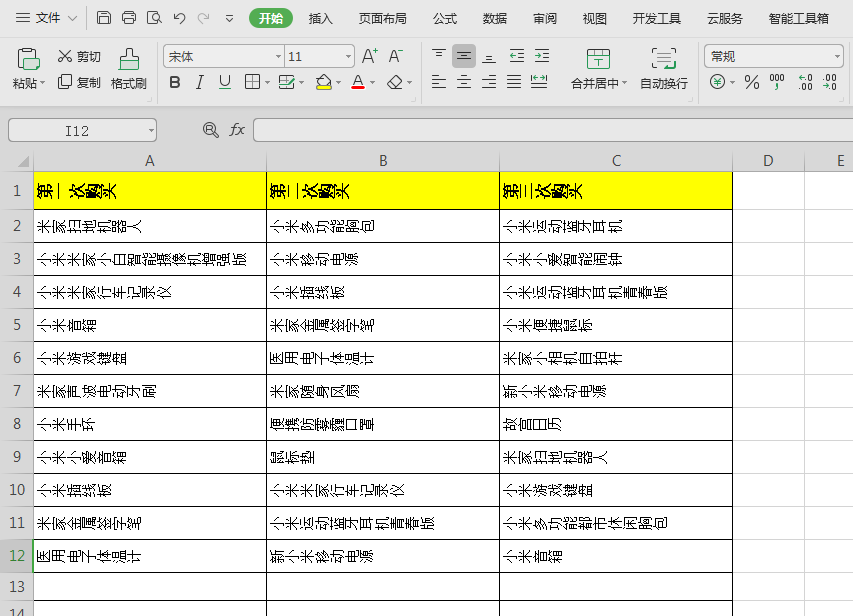
Task: Undo the last action
Action: coord(179,18)
